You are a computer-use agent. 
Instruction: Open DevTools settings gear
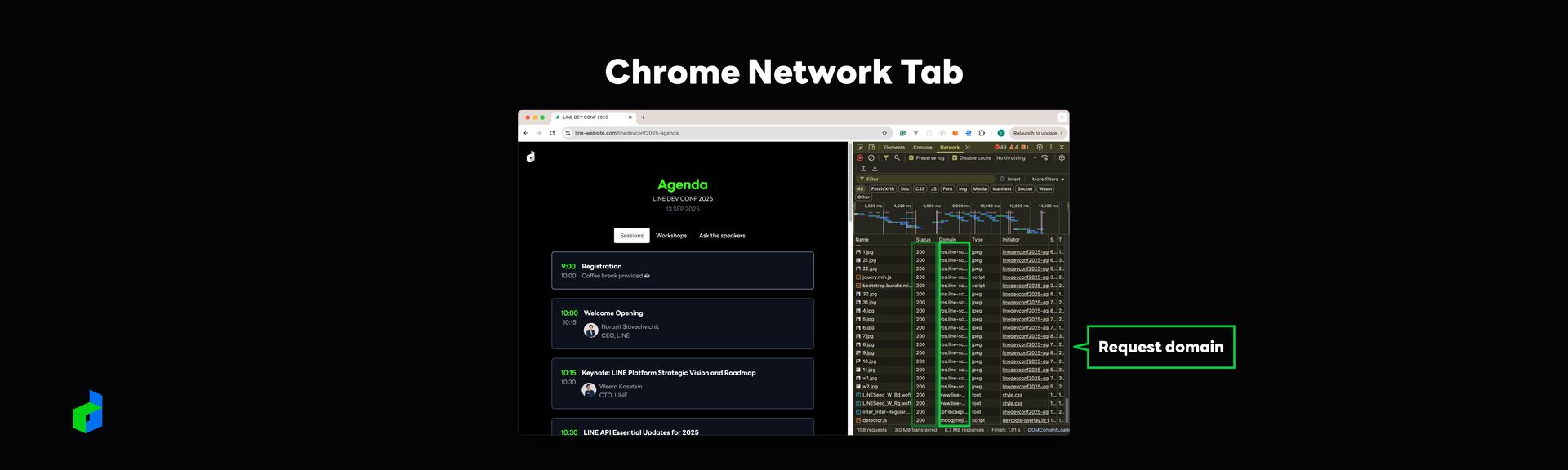(x=1040, y=148)
